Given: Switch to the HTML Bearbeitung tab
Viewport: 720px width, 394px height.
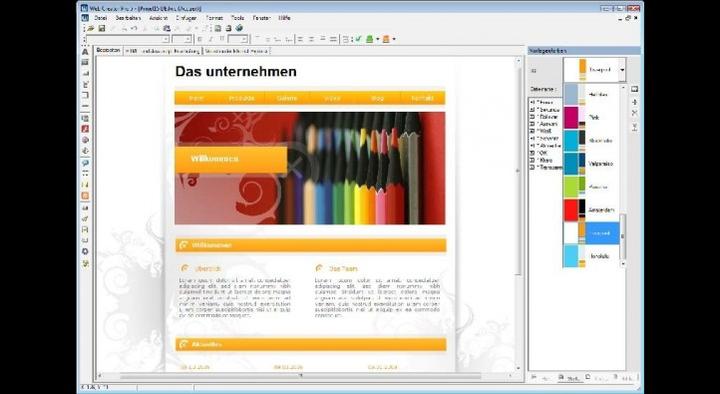Looking at the screenshot, I should (163, 51).
